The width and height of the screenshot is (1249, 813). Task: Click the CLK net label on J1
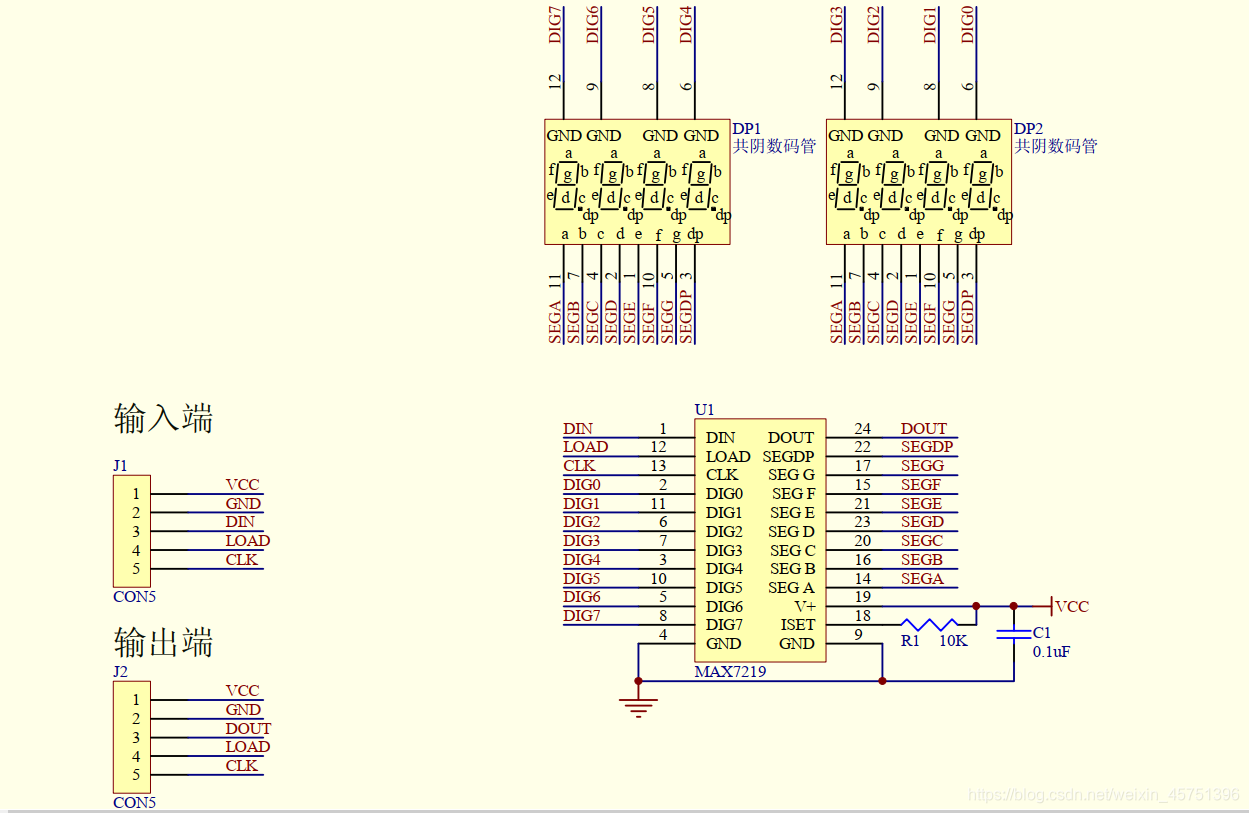click(x=241, y=560)
